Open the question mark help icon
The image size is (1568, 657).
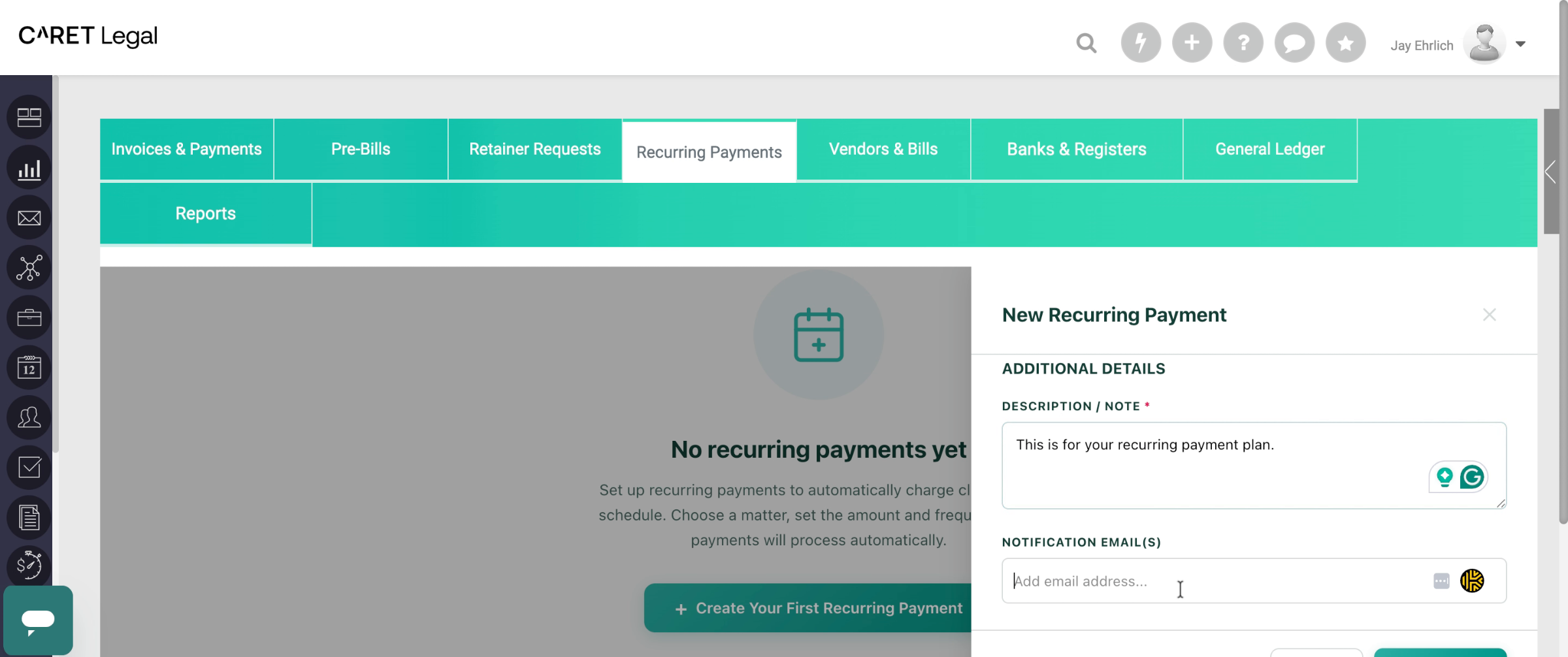pos(1243,43)
